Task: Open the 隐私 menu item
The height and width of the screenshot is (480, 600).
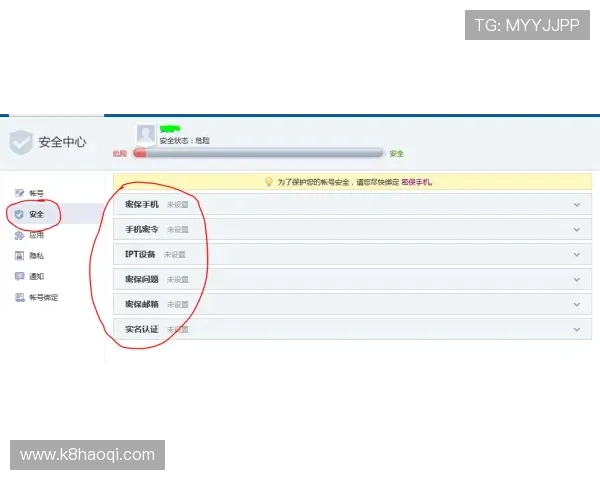Action: click(x=36, y=256)
